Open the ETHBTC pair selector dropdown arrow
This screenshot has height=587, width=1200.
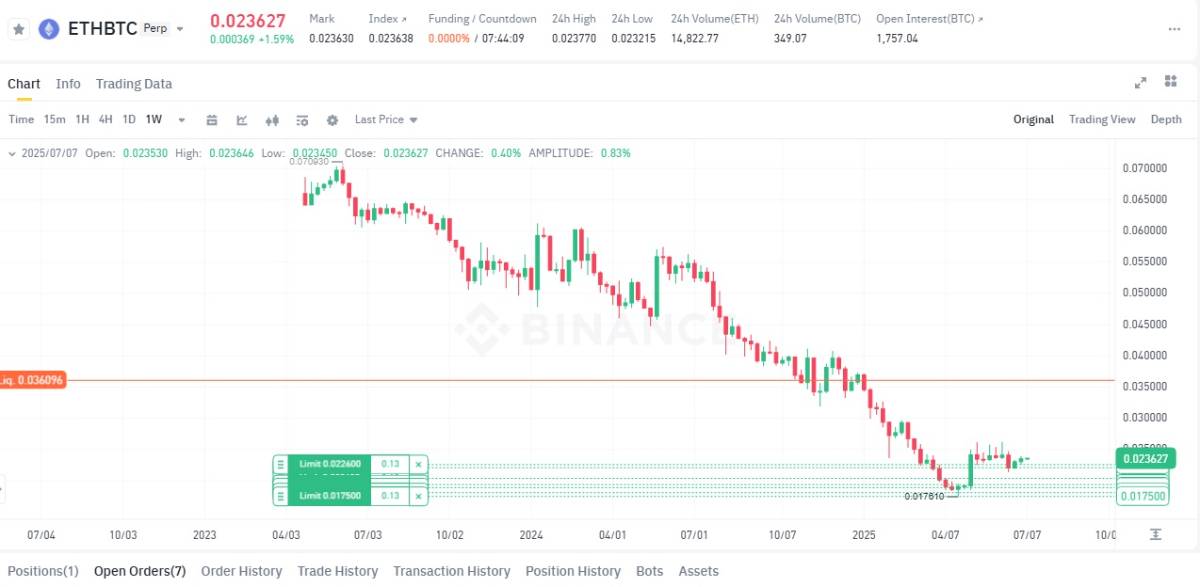(x=180, y=29)
